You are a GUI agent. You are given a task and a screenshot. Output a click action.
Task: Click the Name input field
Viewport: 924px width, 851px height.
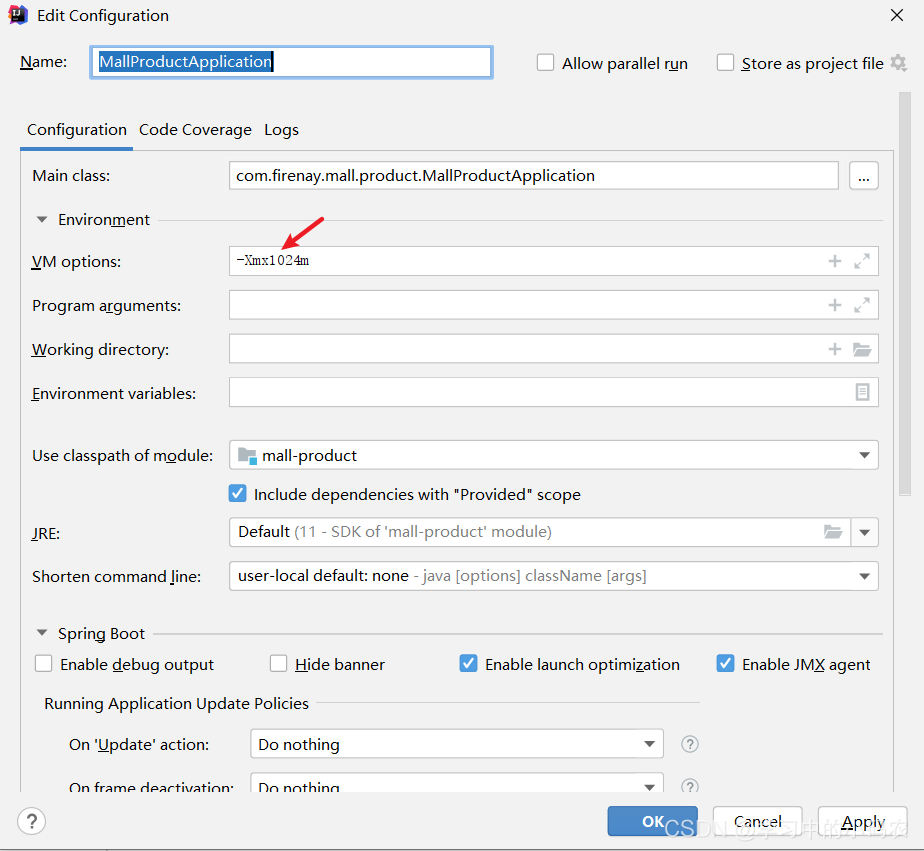(291, 62)
